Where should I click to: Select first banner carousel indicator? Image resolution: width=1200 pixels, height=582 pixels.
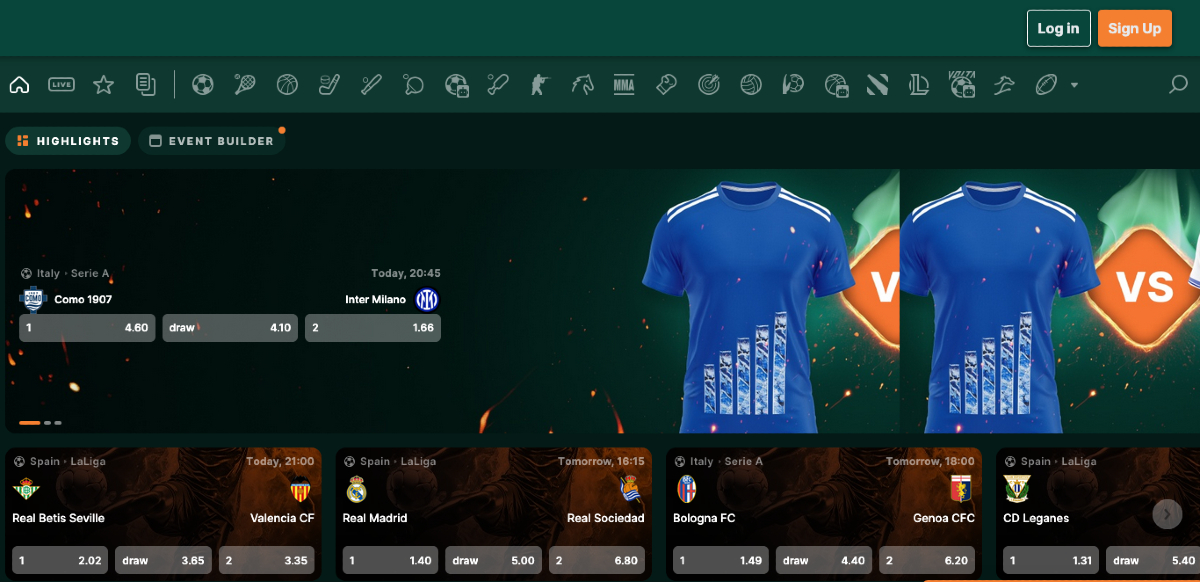coord(29,423)
